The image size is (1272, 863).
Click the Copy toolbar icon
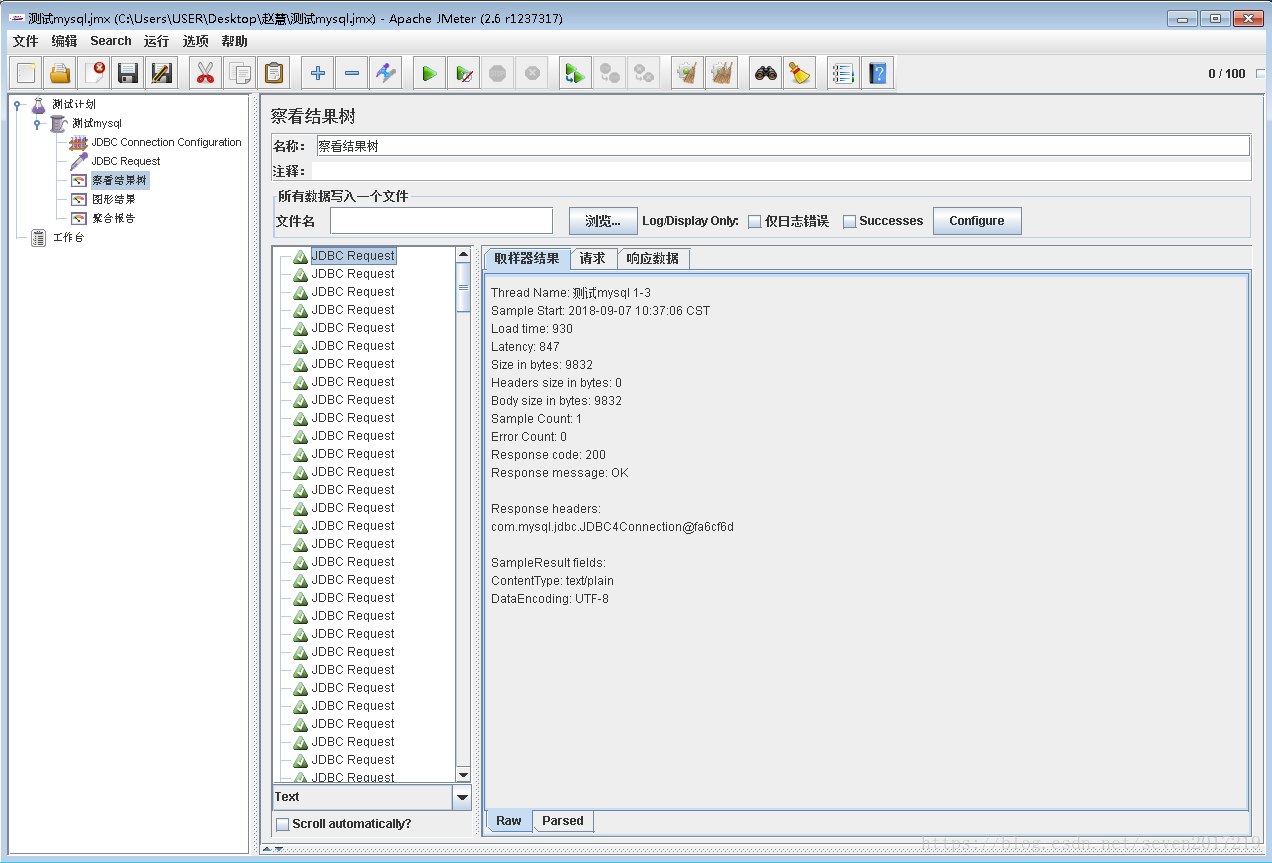click(239, 73)
